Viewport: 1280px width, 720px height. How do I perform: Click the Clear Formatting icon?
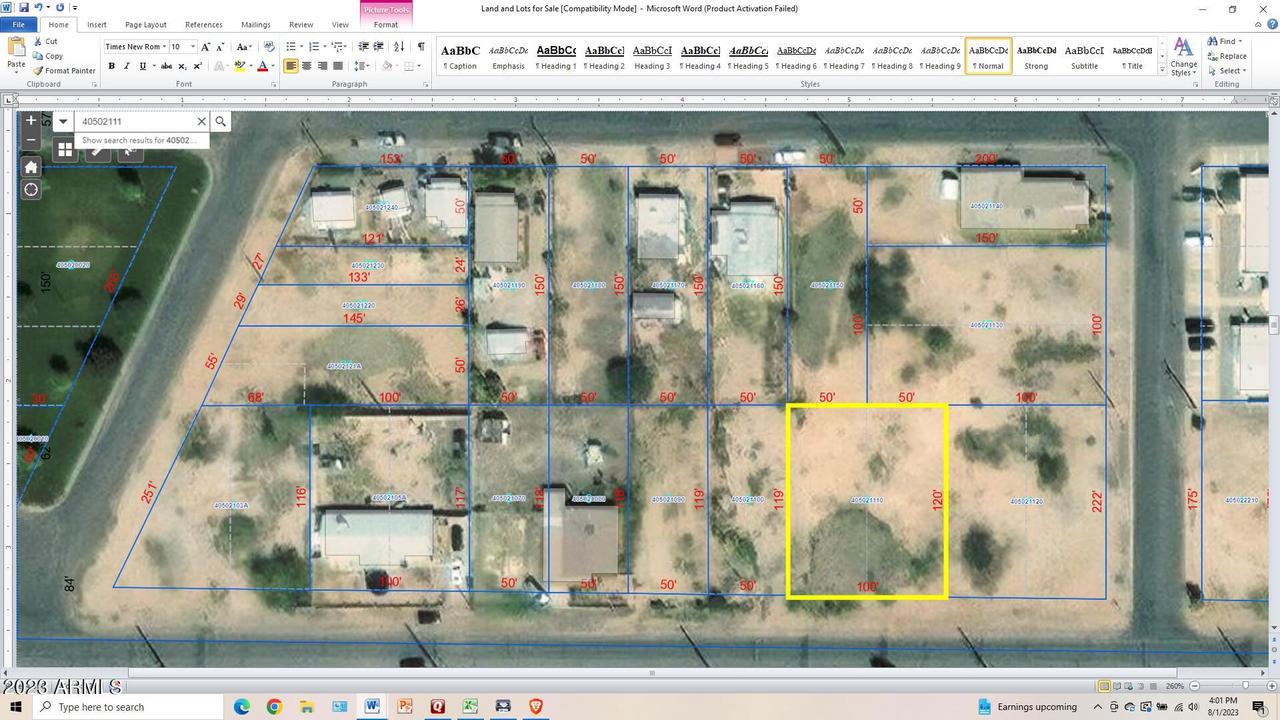point(268,46)
